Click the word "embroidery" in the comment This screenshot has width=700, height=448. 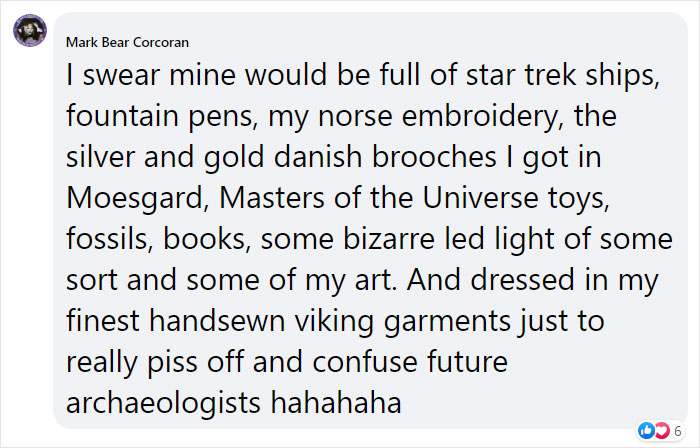click(x=482, y=116)
